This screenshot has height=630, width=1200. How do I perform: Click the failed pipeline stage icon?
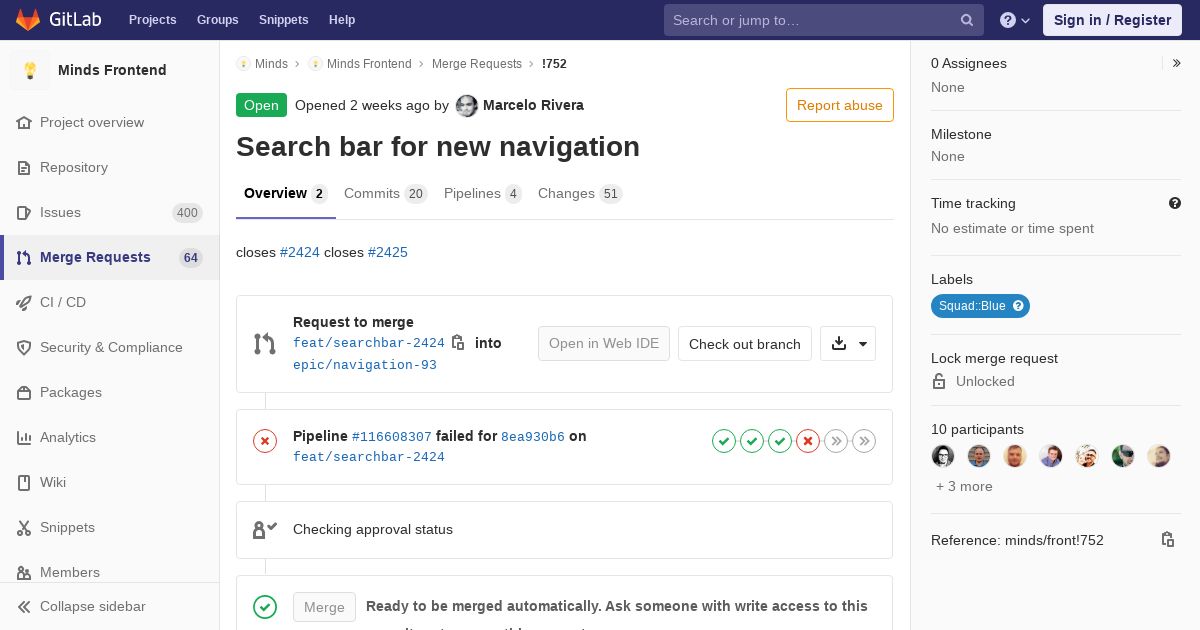tap(808, 441)
